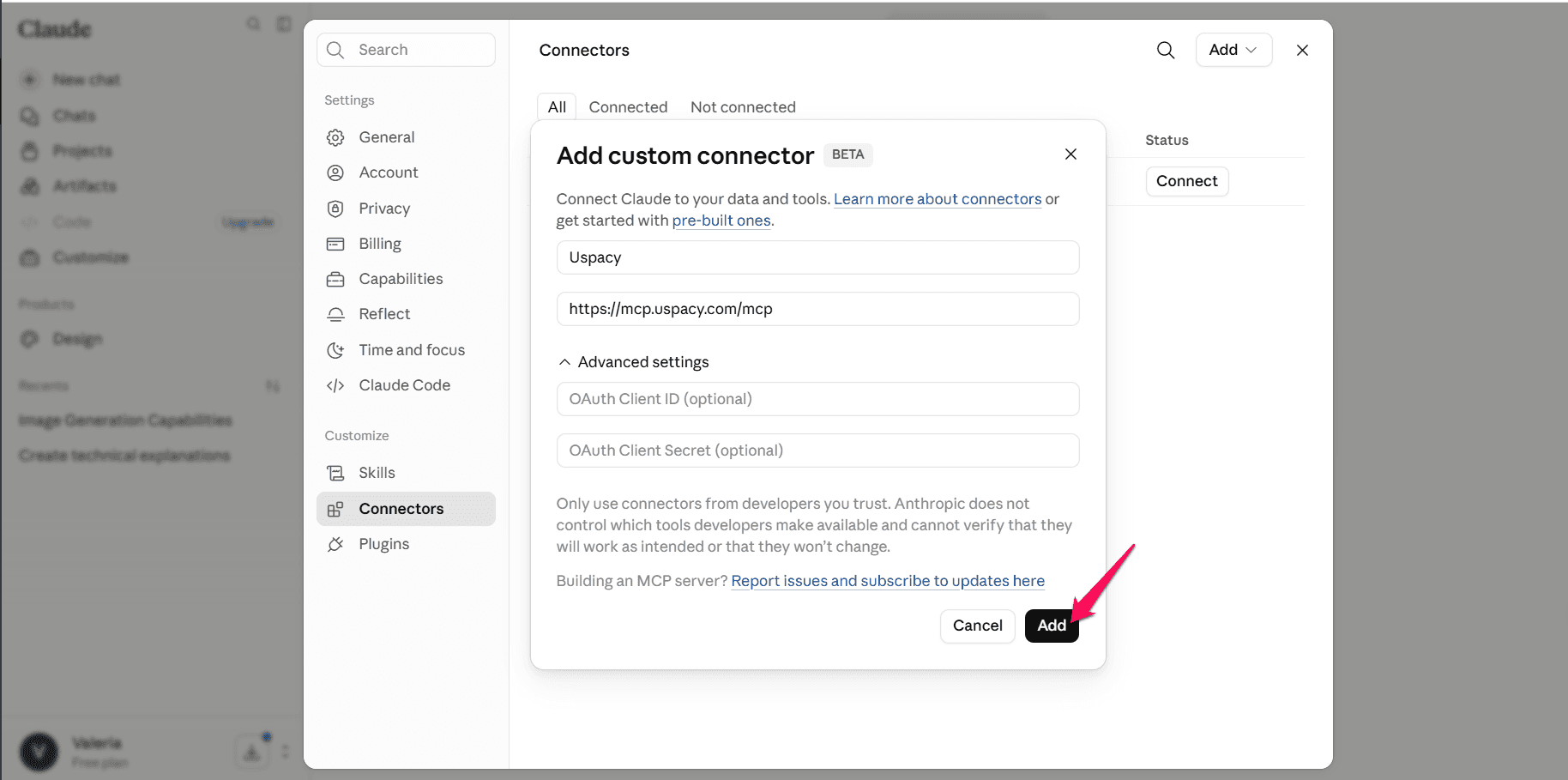Switch to the Connected tab

pyautogui.click(x=628, y=107)
